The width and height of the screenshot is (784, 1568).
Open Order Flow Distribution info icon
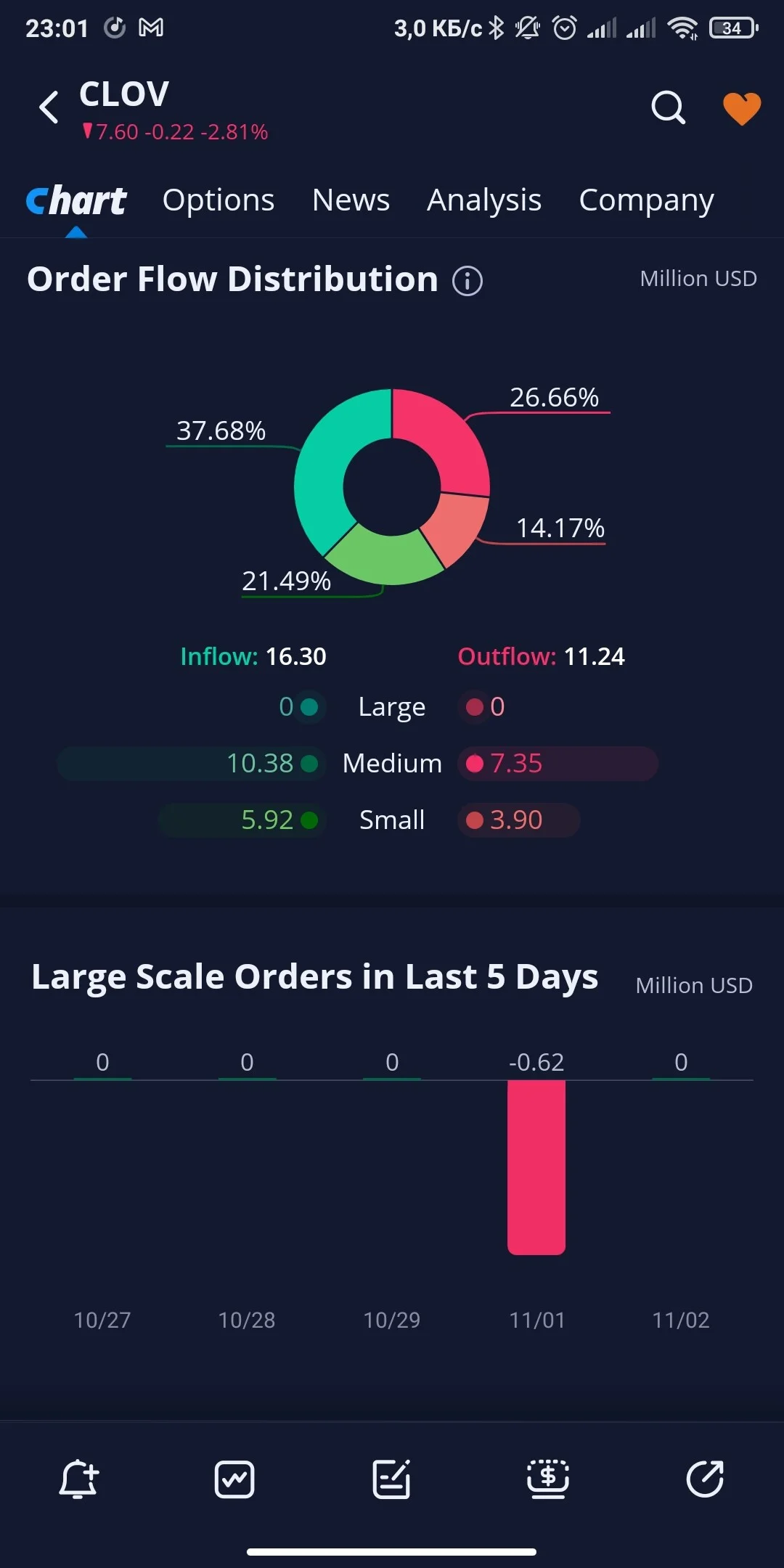point(467,280)
